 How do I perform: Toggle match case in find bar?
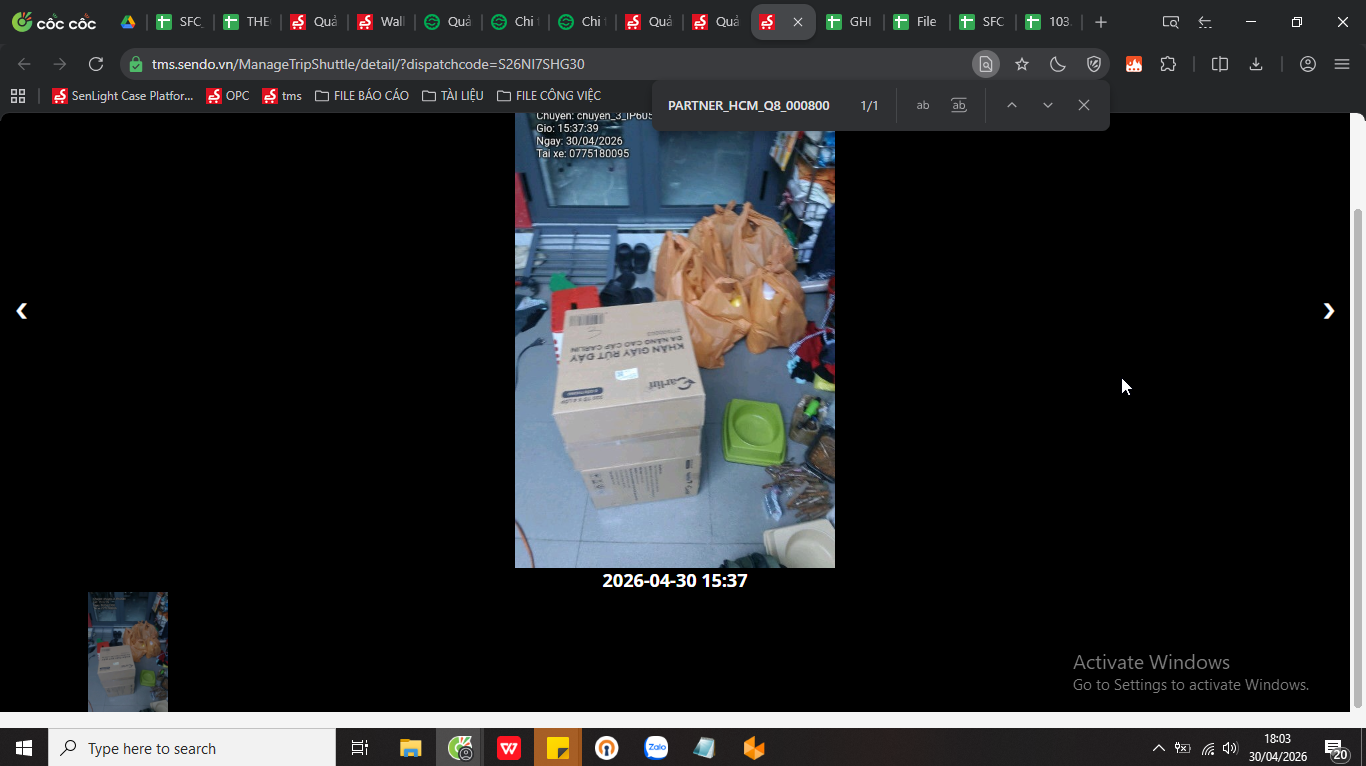point(923,105)
